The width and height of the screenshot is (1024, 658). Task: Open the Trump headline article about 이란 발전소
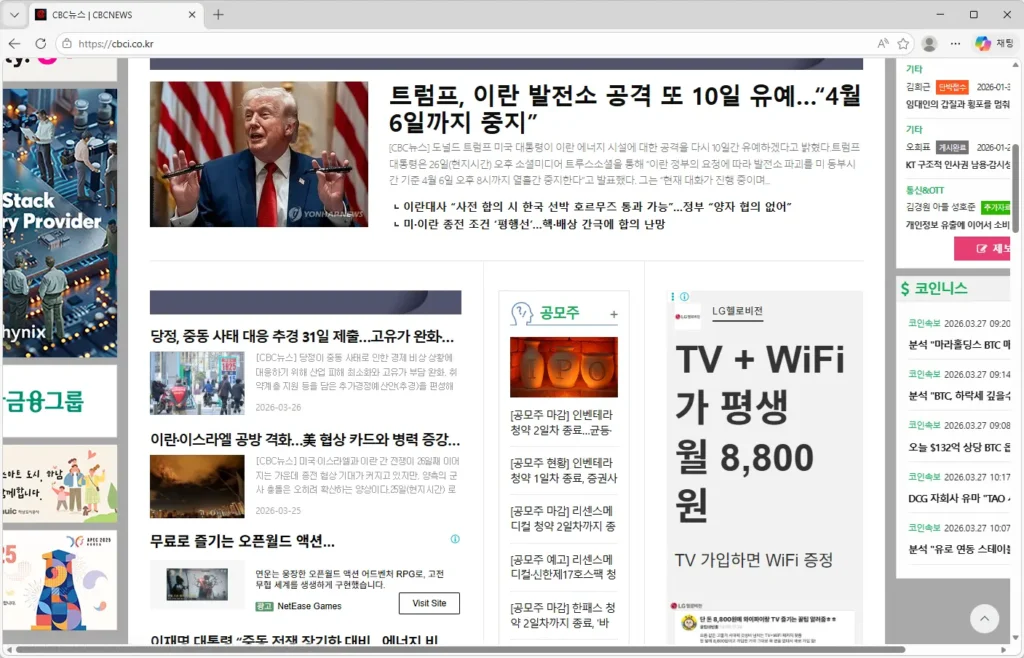click(x=625, y=108)
